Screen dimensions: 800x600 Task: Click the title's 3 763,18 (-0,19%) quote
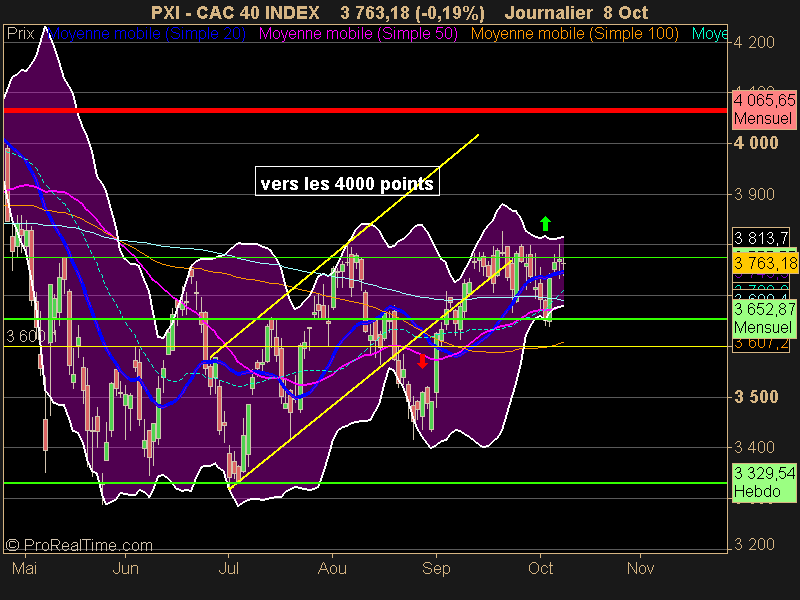[x=412, y=12]
